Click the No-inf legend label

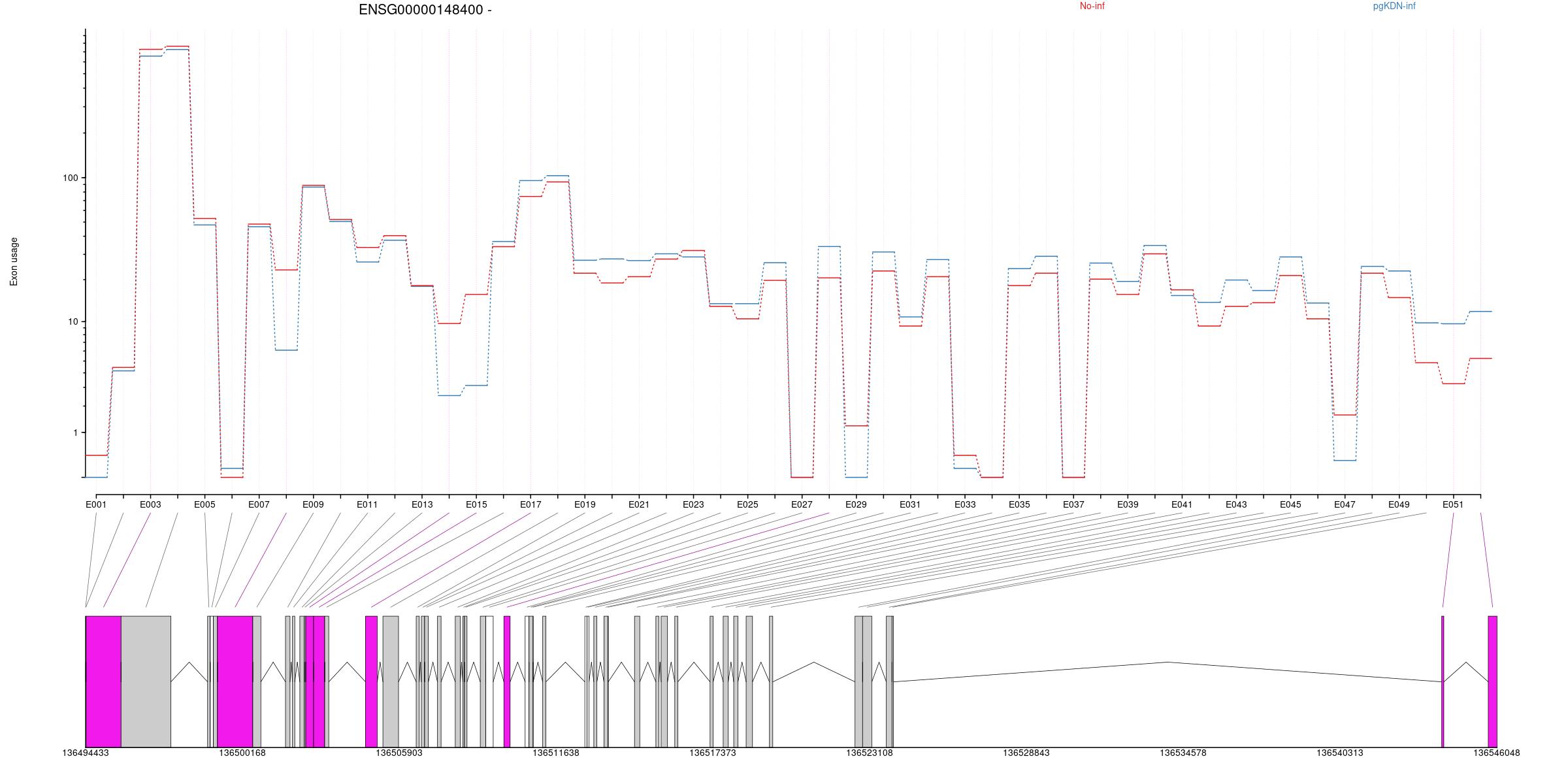1092,7
